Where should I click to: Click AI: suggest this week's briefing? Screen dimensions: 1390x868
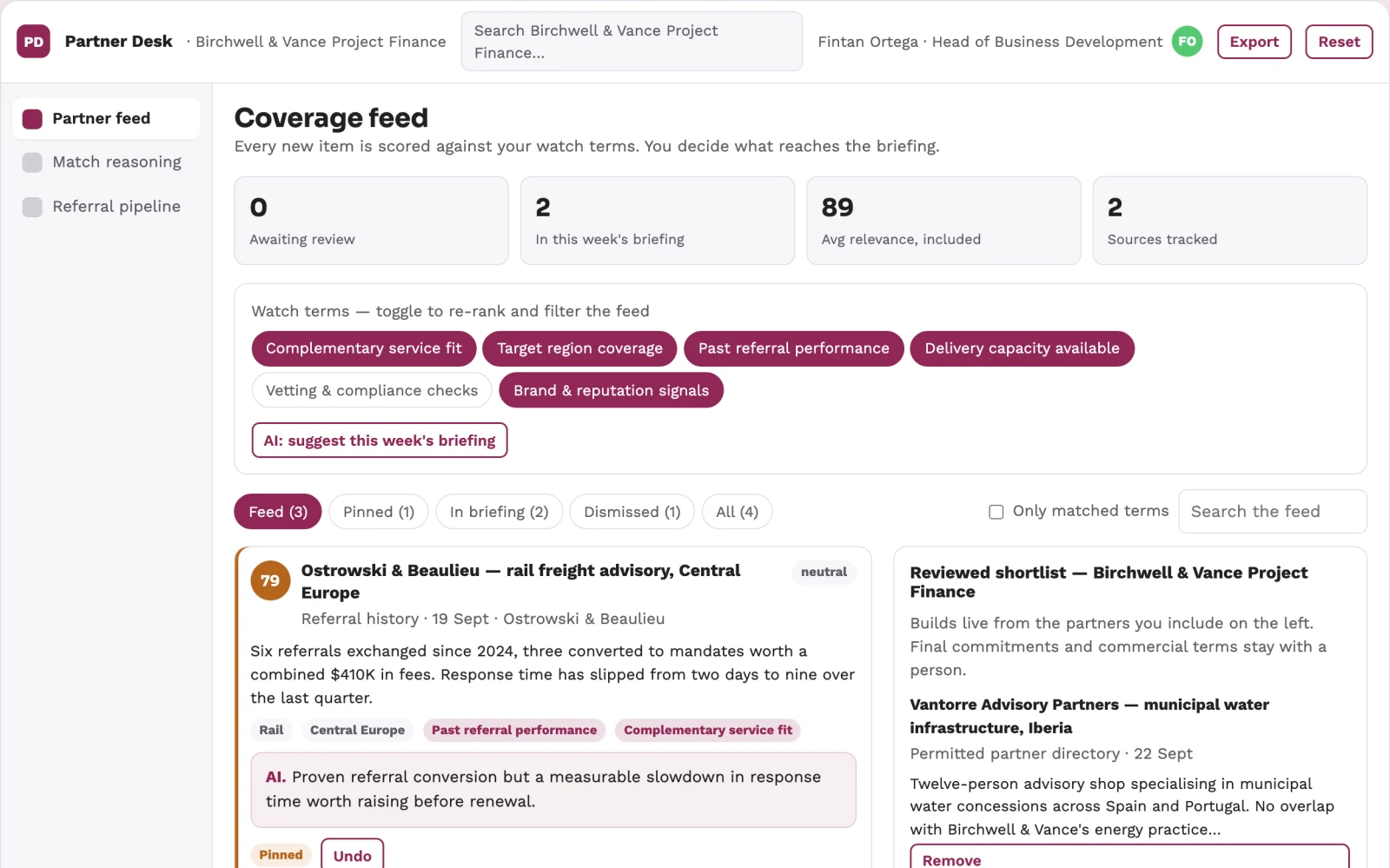coord(380,441)
